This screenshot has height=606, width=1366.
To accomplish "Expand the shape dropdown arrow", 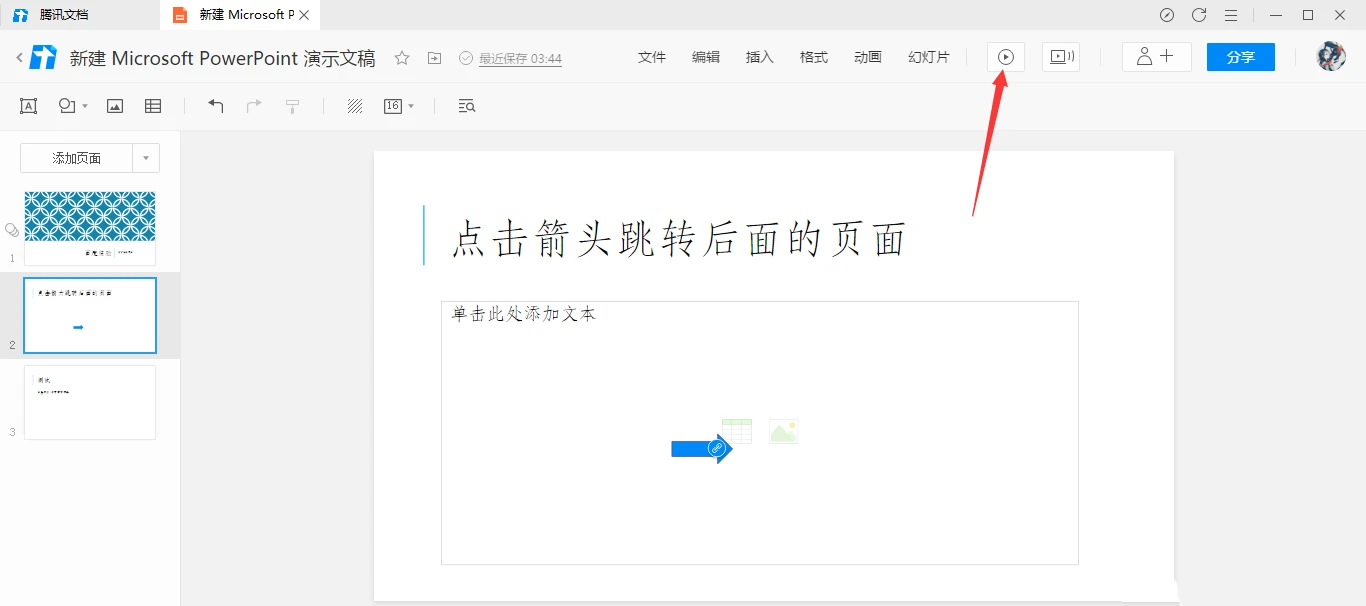I will click(85, 106).
